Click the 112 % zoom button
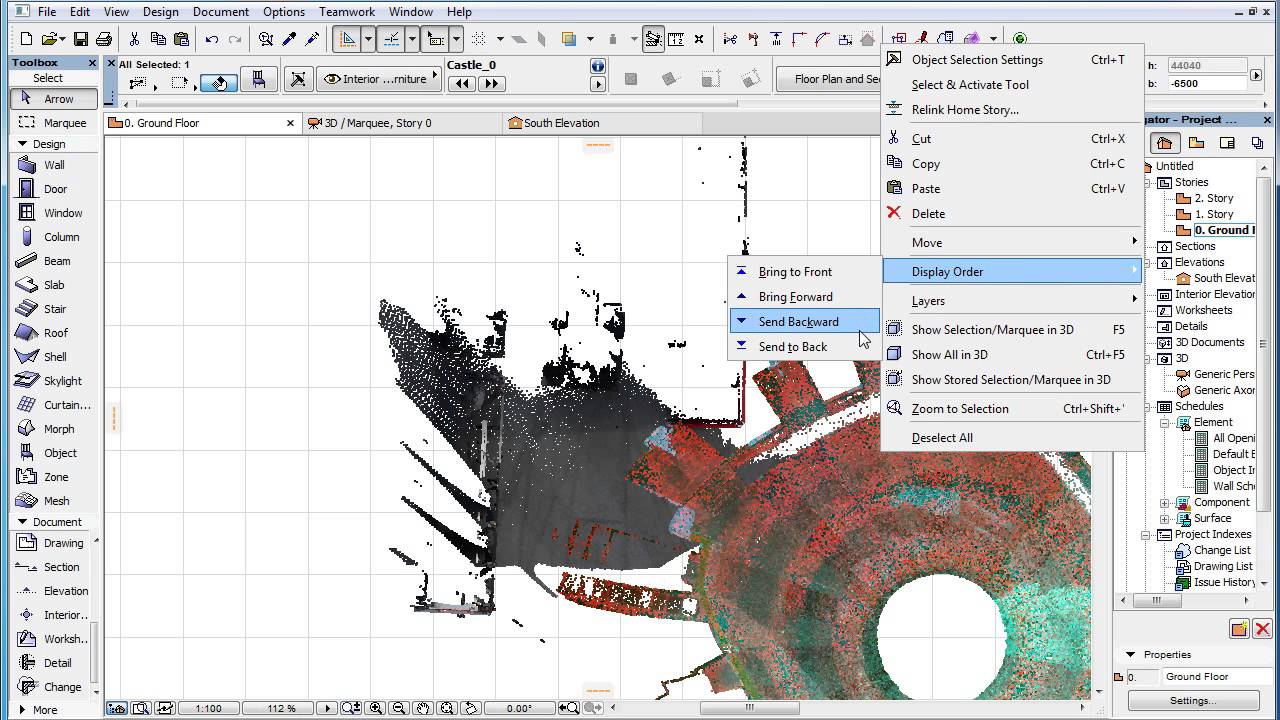The image size is (1280, 720). tap(279, 708)
